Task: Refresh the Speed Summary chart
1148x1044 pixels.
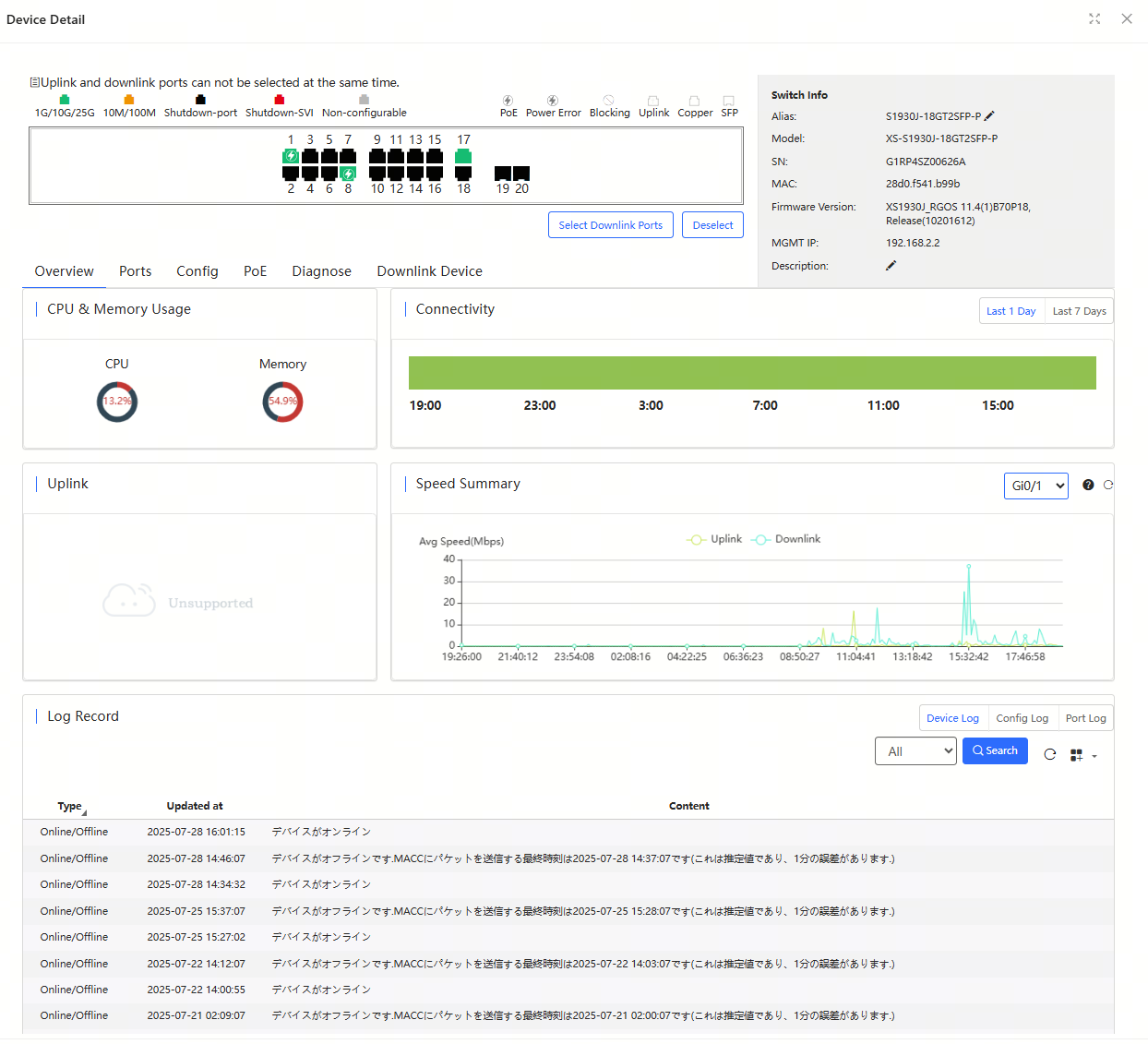Action: pyautogui.click(x=1108, y=485)
